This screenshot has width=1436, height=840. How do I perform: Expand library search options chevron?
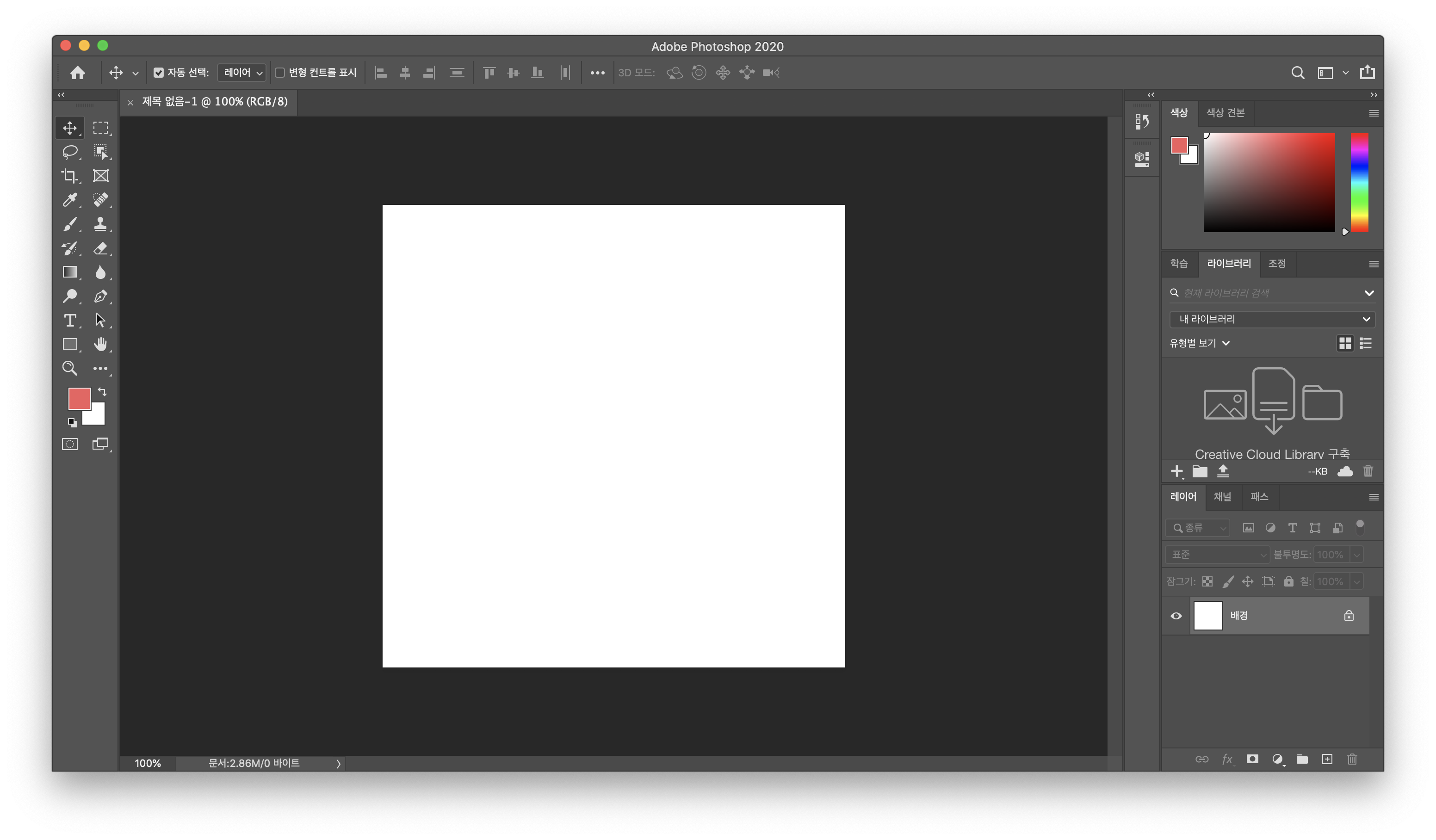[1369, 293]
